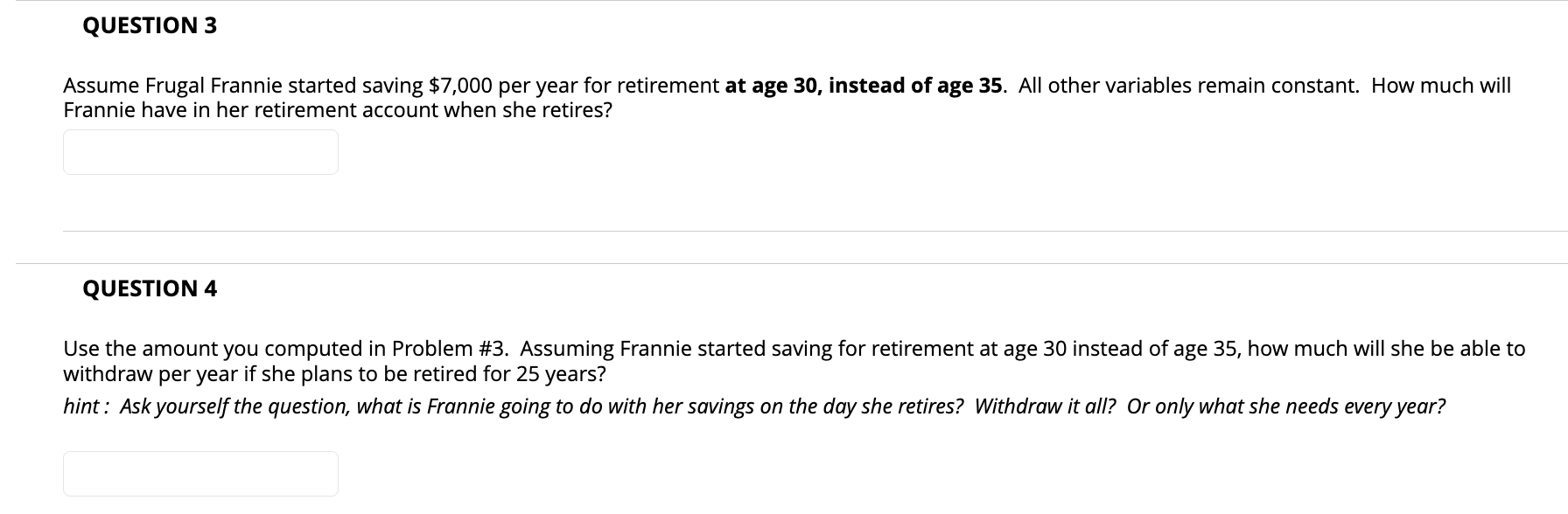Click 'withdraw per year' in Question 4
Viewport: 1568px width, 514px height.
click(x=150, y=374)
